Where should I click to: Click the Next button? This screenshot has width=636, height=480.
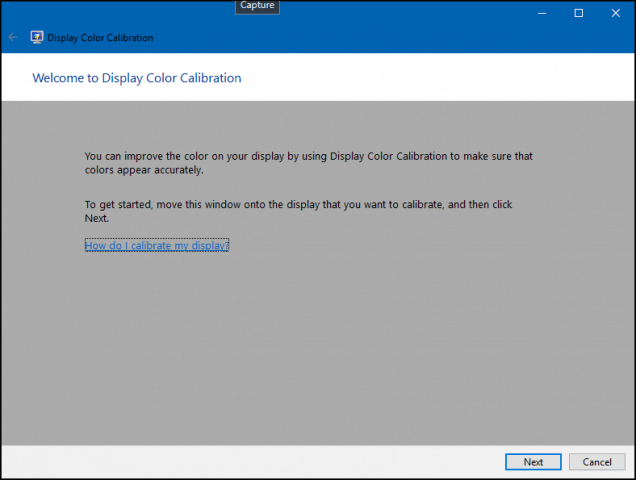[533, 462]
